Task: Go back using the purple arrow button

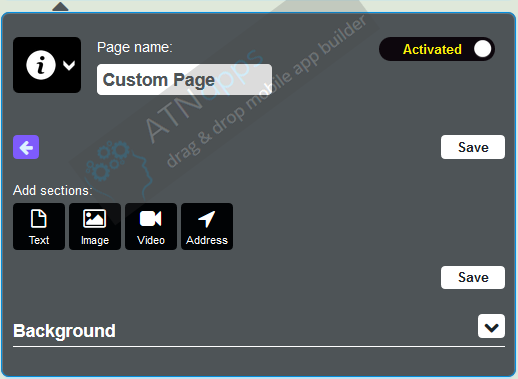Action: point(26,147)
